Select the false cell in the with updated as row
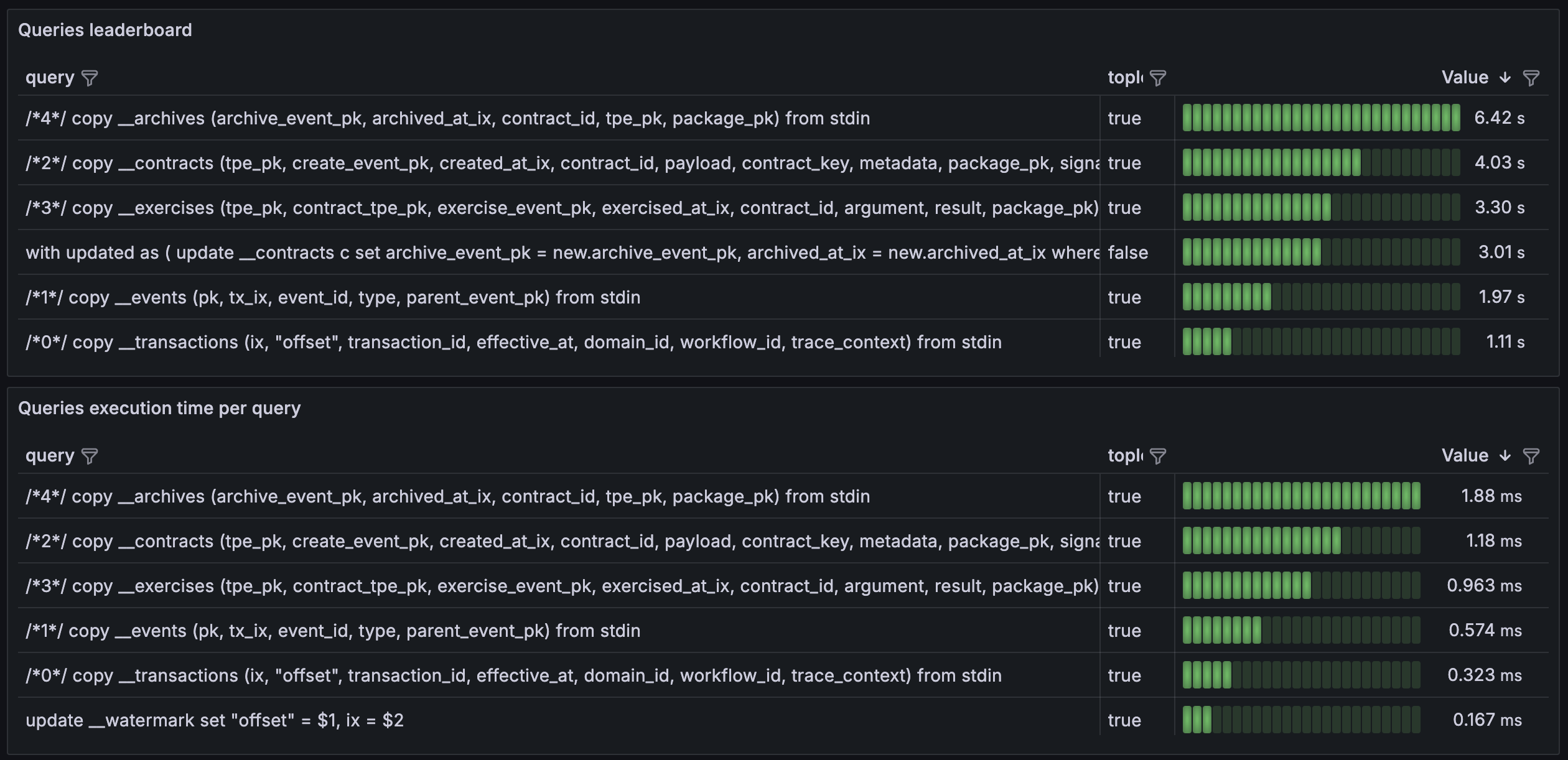The image size is (1568, 760). coord(1128,253)
